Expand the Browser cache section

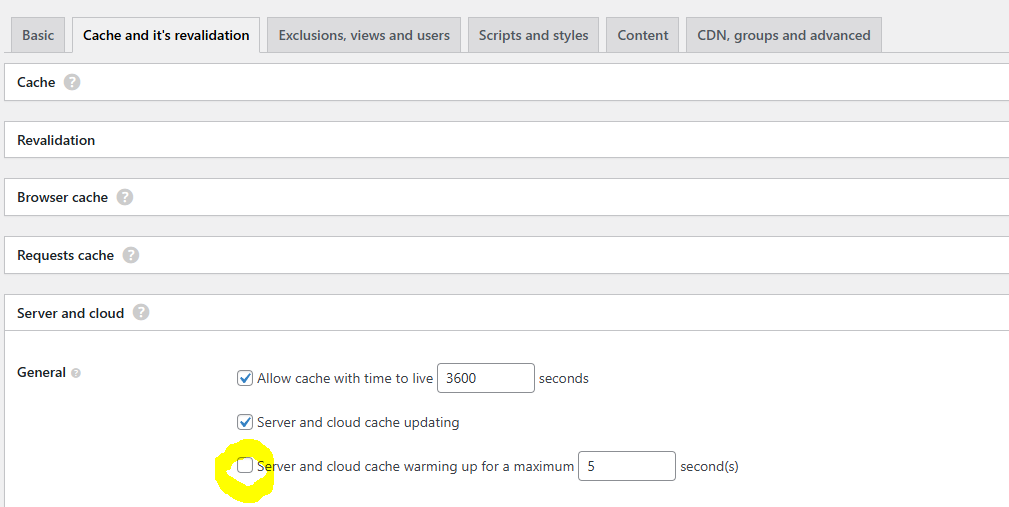(x=62, y=197)
